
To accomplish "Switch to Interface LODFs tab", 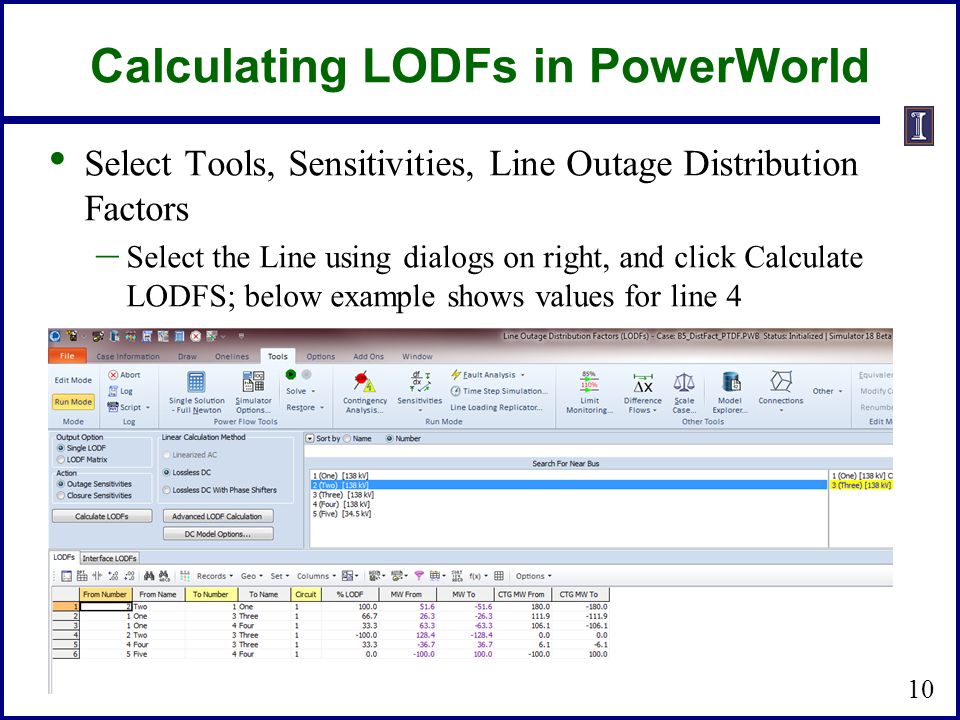I will [x=110, y=558].
